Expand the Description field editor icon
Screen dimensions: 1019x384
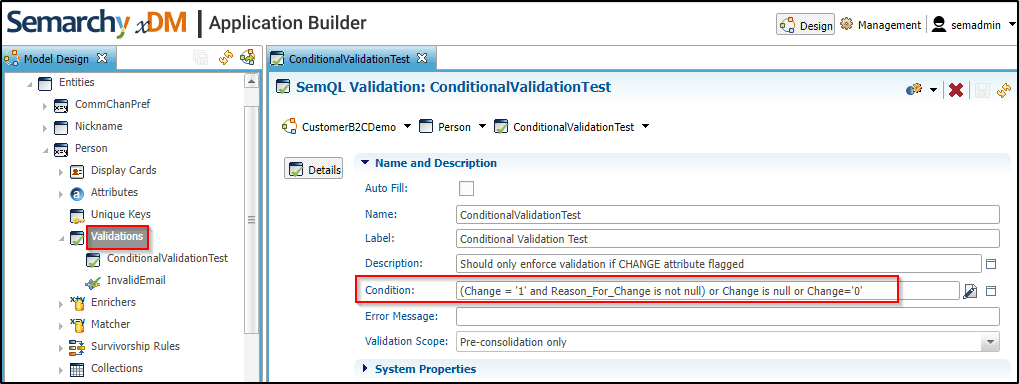(991, 264)
